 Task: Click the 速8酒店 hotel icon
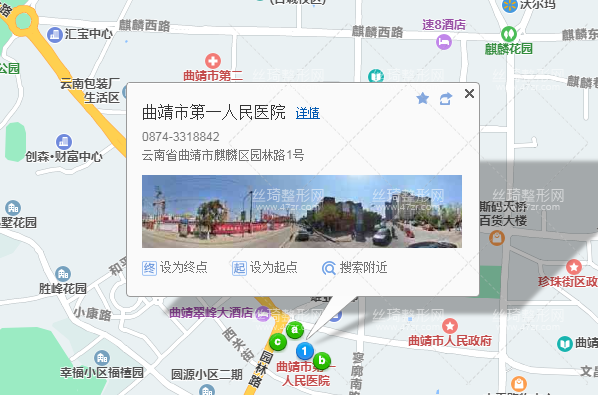[444, 41]
